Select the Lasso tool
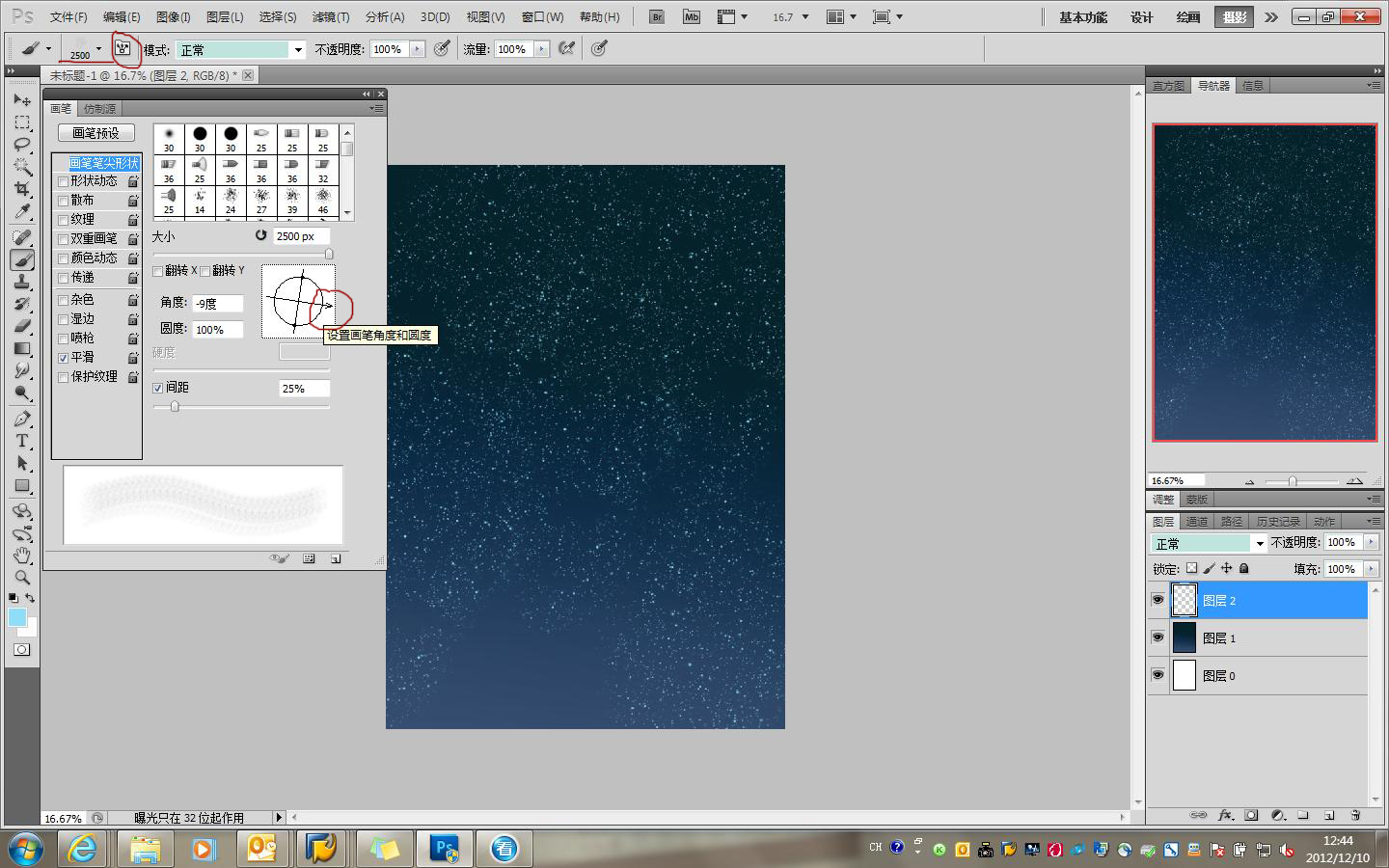This screenshot has height=868, width=1389. click(22, 145)
